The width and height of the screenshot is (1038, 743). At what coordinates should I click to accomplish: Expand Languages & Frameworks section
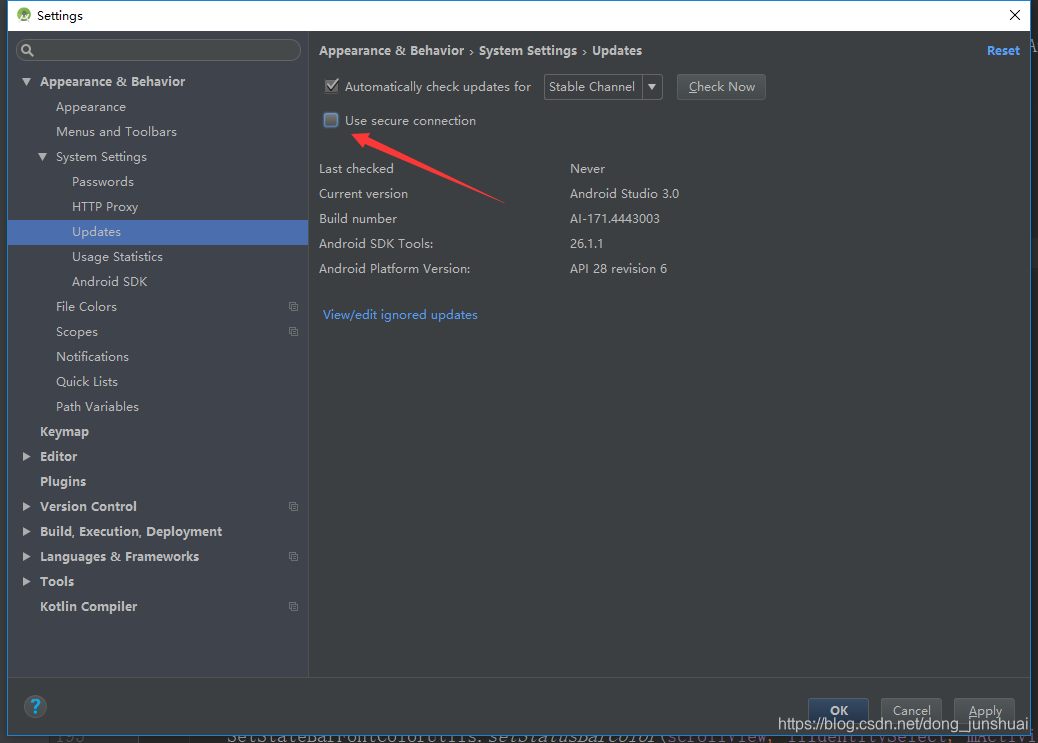coord(26,557)
